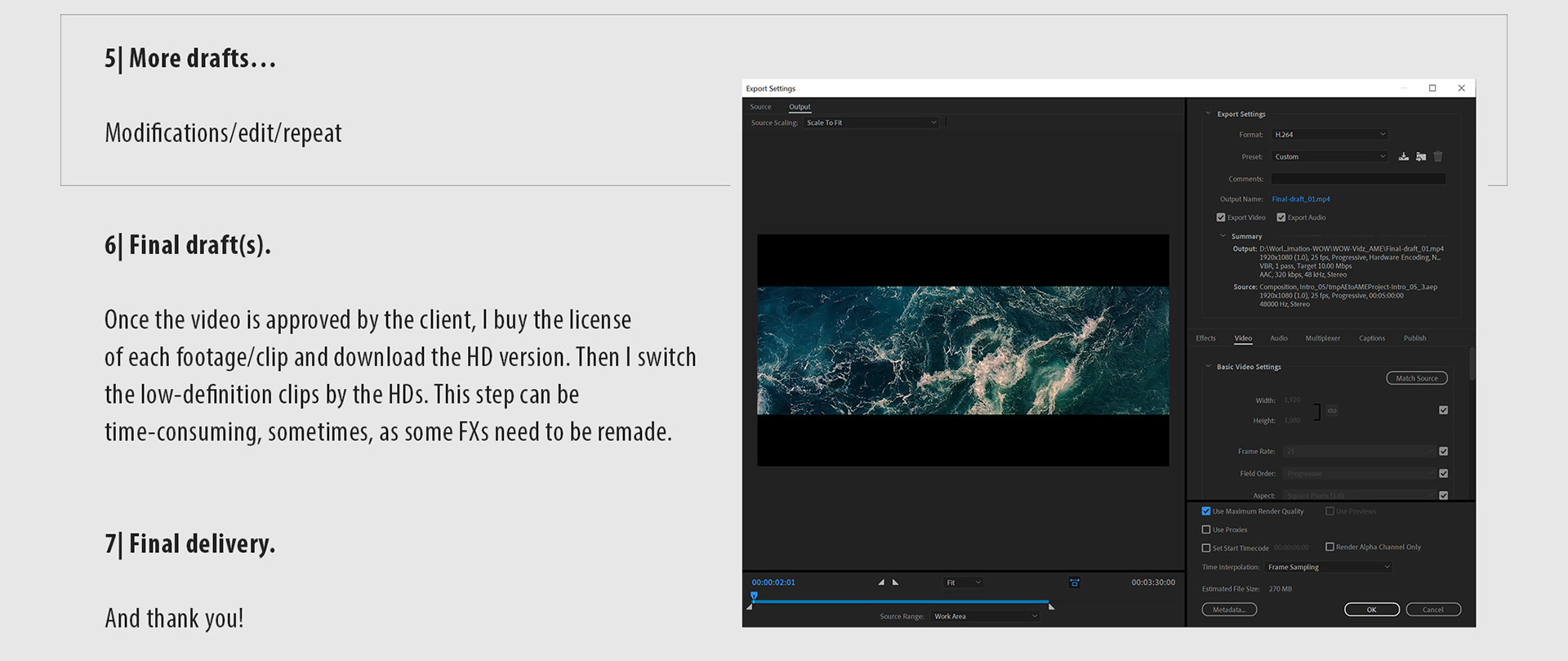This screenshot has width=1568, height=661.
Task: Collapse the Export Settings section chevron
Action: pyautogui.click(x=1209, y=114)
